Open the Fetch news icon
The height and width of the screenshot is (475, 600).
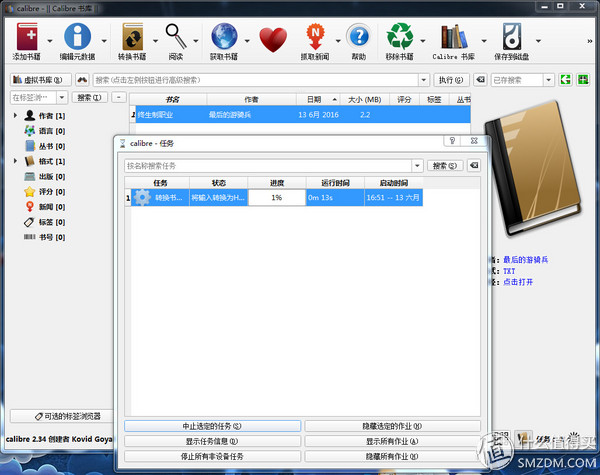tap(315, 37)
